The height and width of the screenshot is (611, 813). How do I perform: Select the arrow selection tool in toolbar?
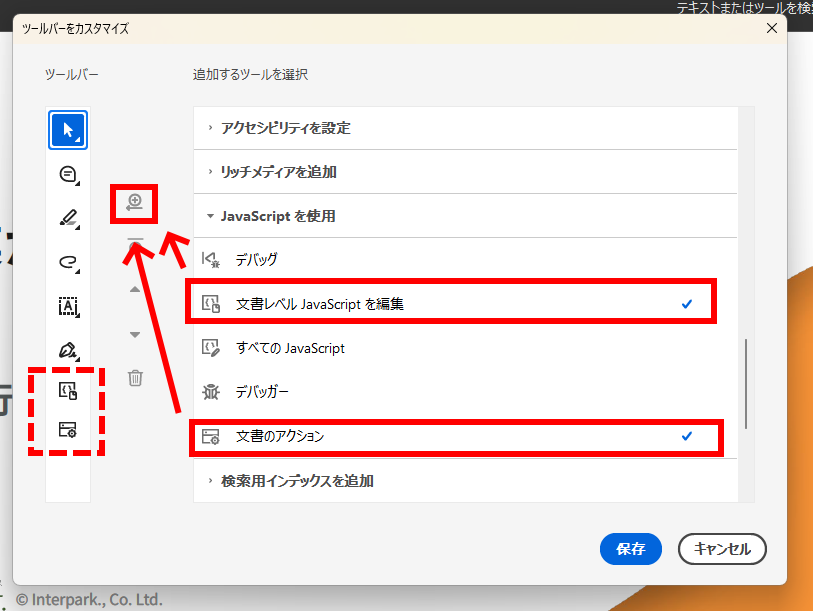point(68,130)
